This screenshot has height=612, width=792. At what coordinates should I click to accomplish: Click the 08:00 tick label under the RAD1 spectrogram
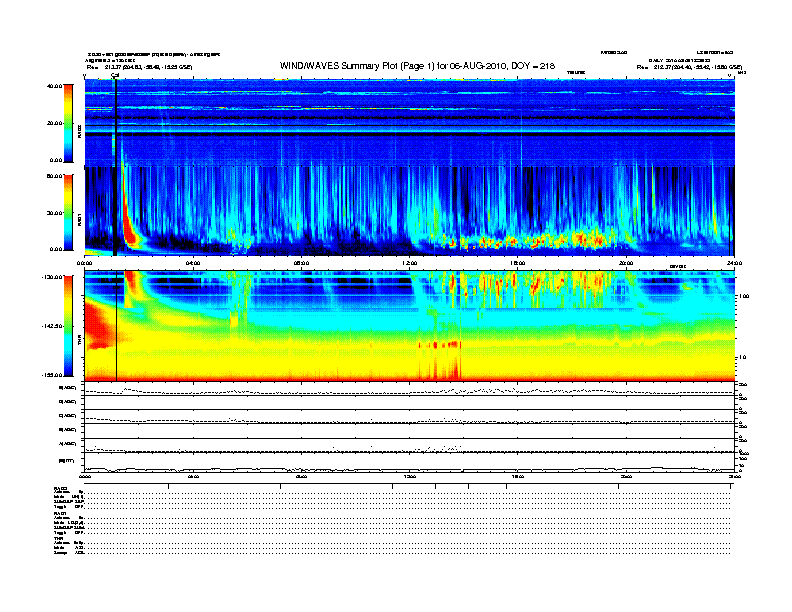tap(301, 263)
